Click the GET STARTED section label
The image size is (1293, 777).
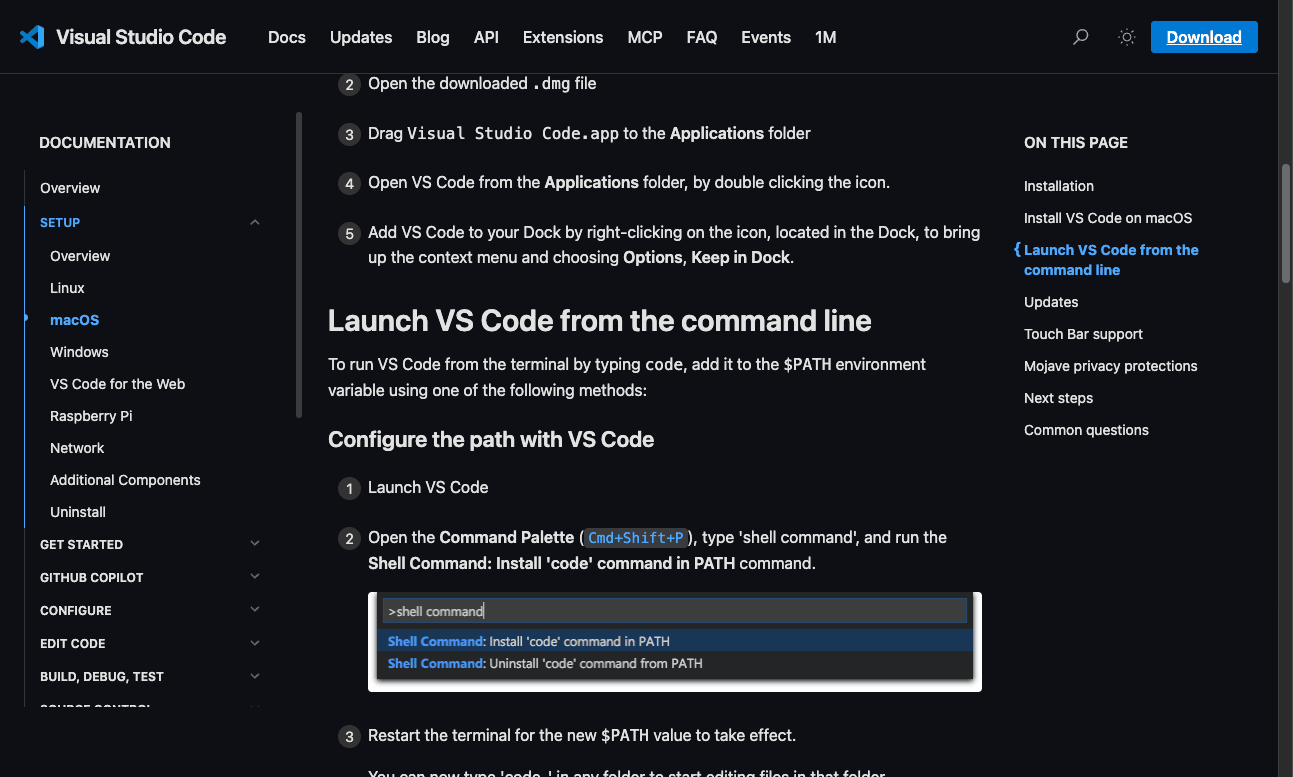tap(81, 544)
